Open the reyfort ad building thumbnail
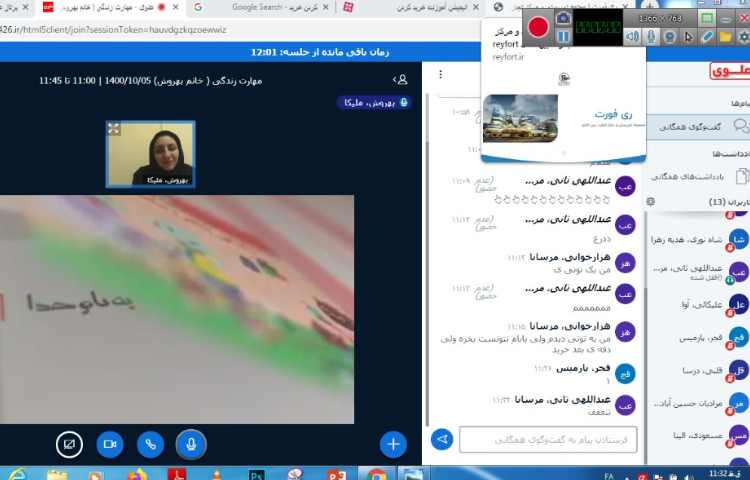 tap(520, 118)
